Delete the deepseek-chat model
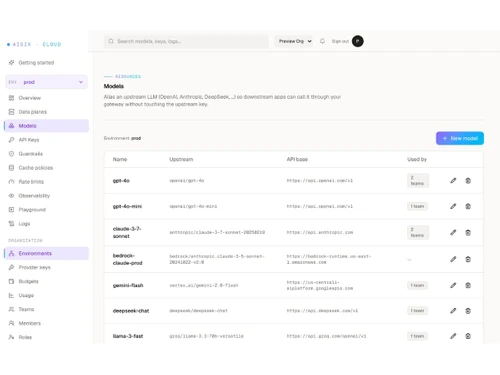This screenshot has width=500, height=375. click(x=468, y=311)
